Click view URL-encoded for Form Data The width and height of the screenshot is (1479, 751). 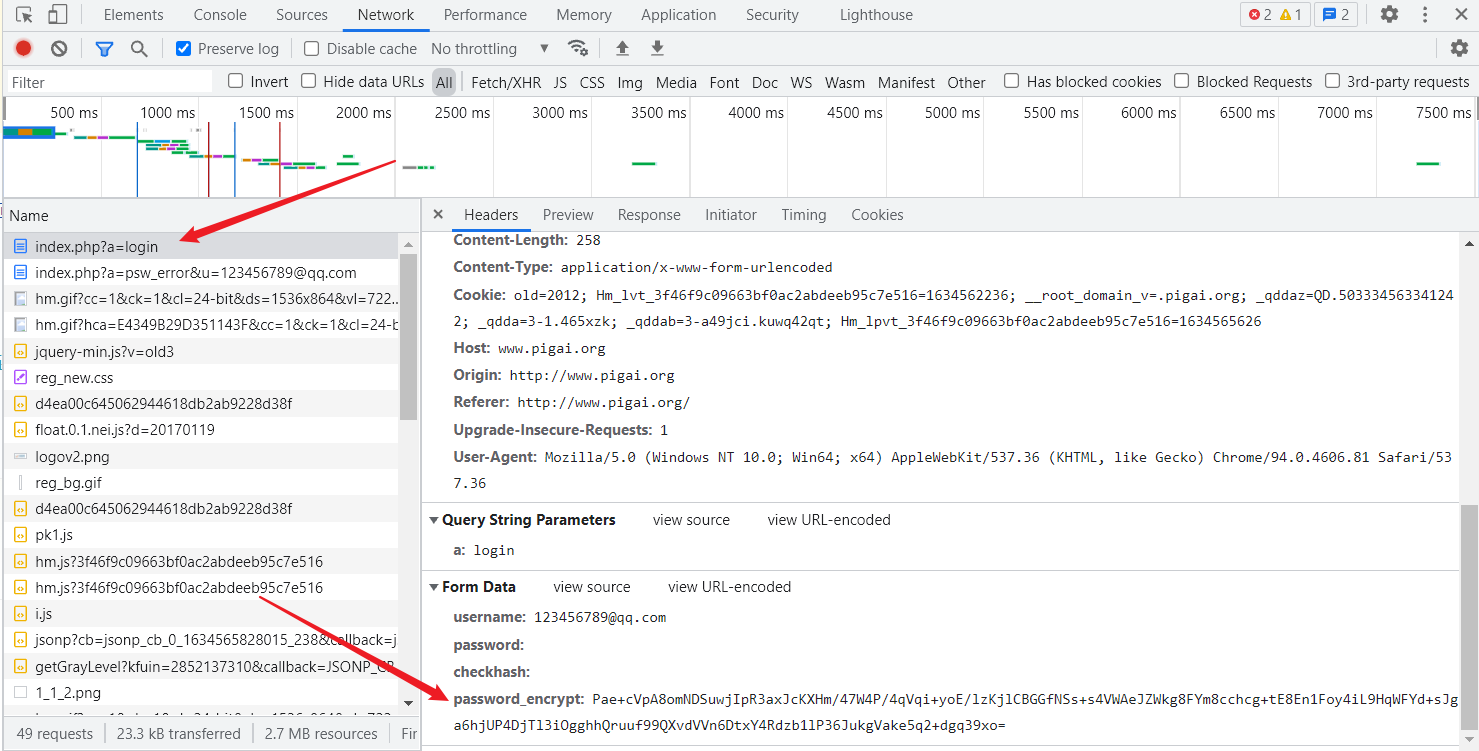[x=729, y=586]
